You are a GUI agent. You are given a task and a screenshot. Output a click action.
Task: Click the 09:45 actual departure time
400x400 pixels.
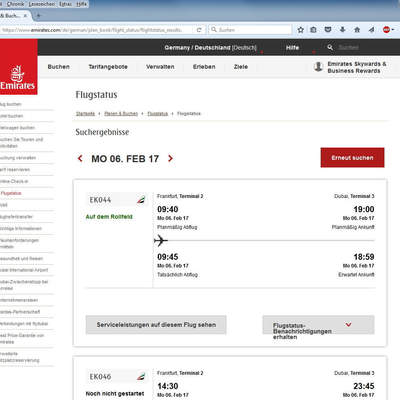[168, 257]
